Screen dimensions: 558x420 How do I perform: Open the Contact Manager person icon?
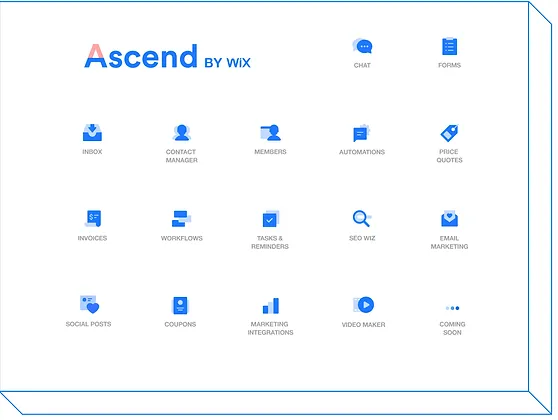tap(181, 132)
